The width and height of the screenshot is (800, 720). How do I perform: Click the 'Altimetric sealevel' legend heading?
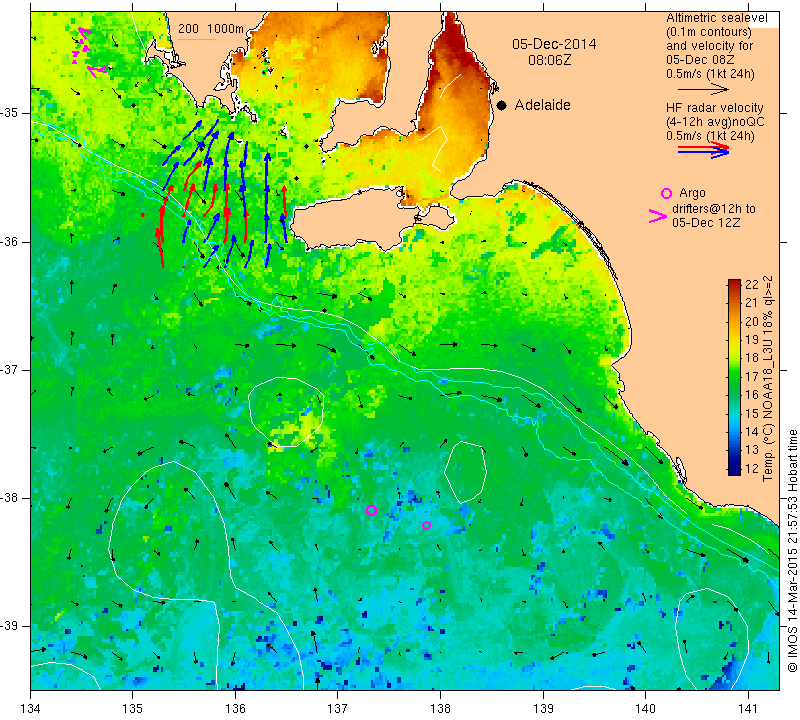(716, 18)
